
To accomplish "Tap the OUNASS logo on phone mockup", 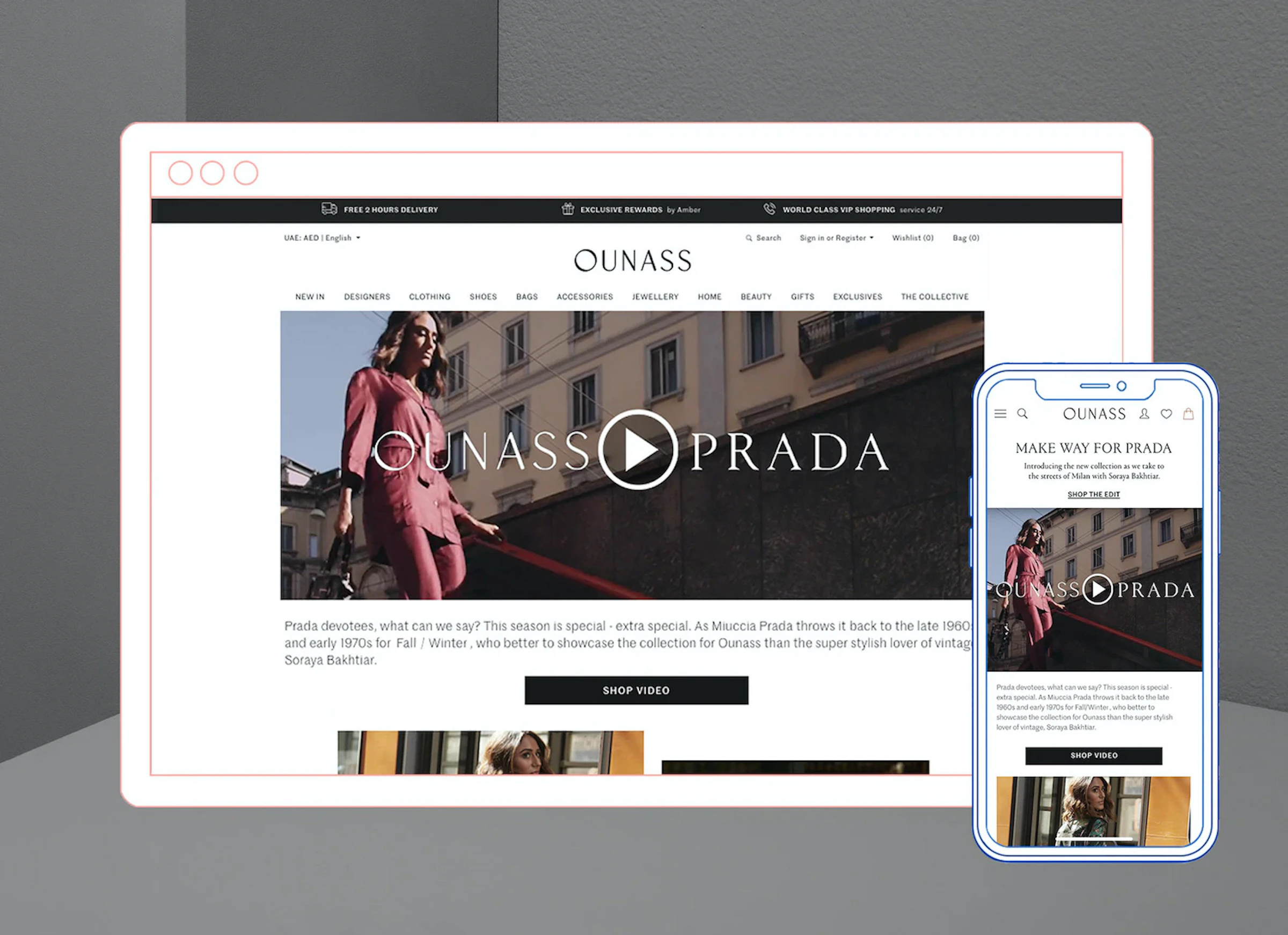I will (x=1094, y=414).
